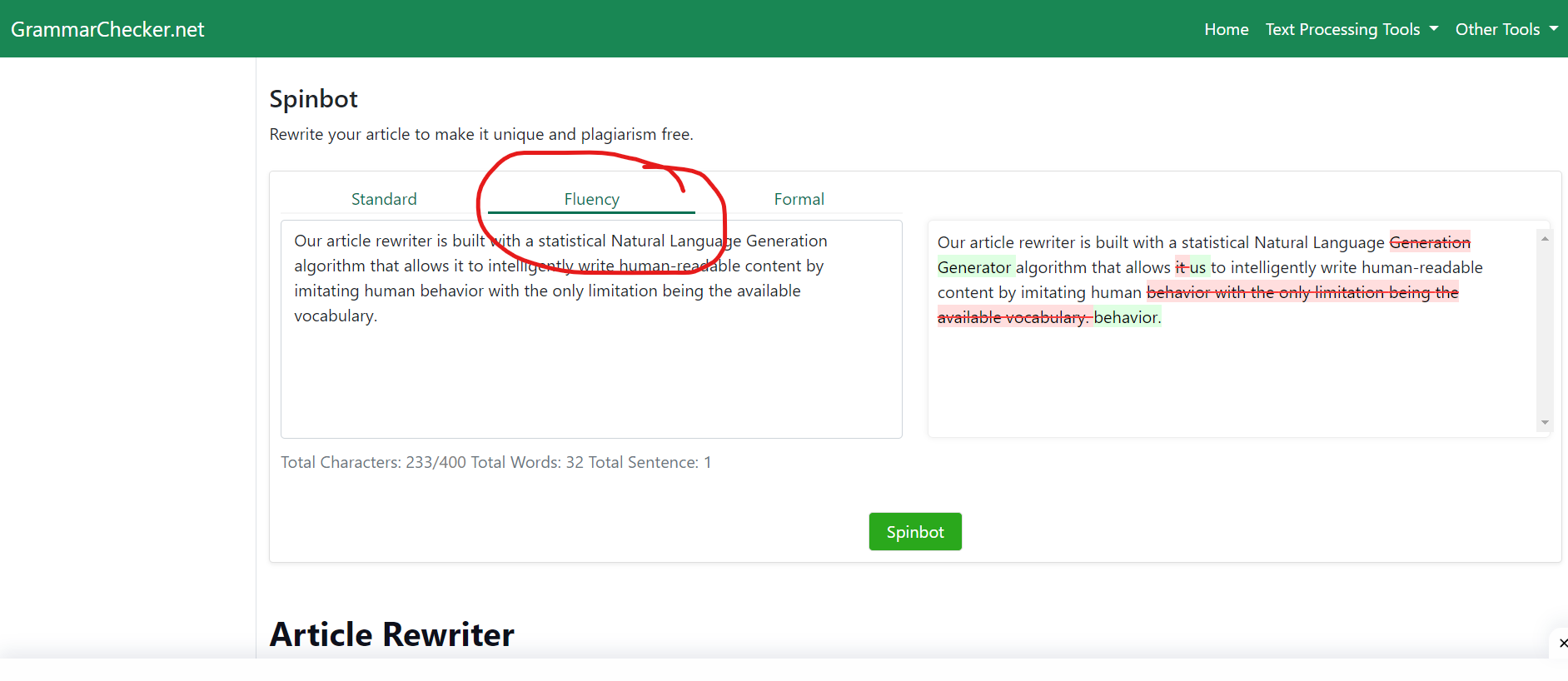Go to Home in the navigation bar
Screen dimensions: 1568x681
coord(1226,29)
